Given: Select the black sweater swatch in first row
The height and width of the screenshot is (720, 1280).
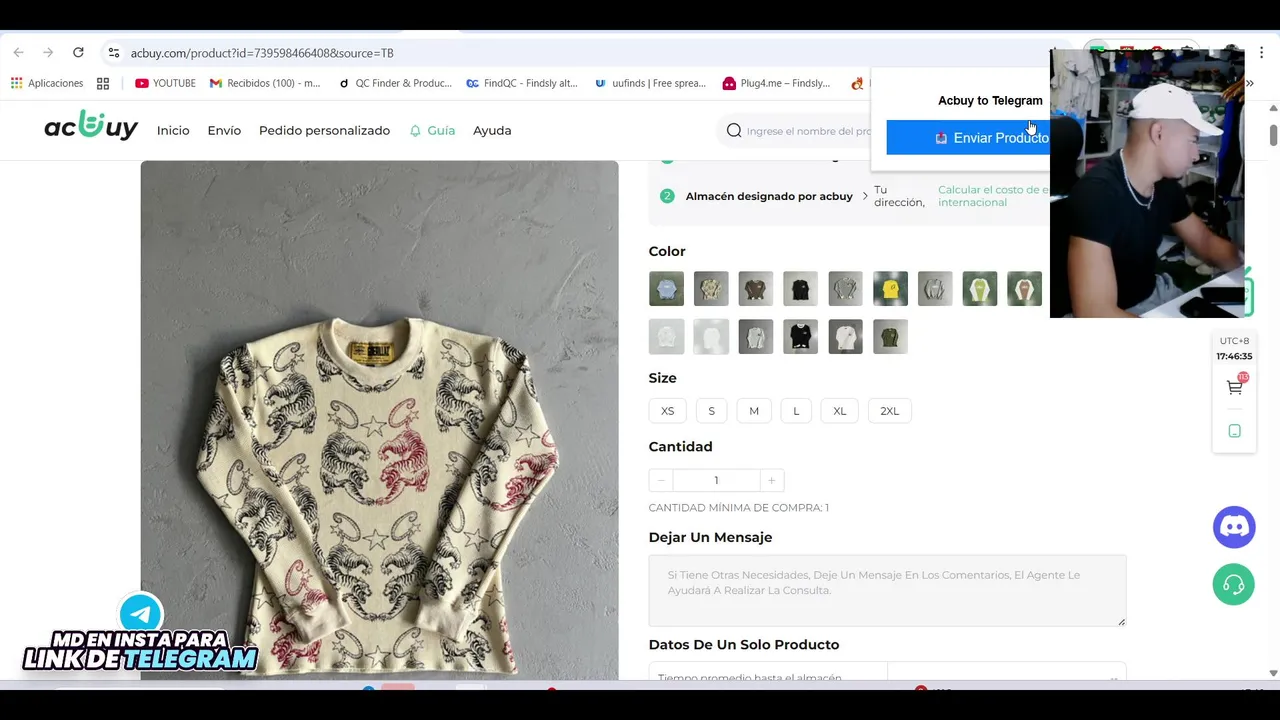Looking at the screenshot, I should [x=800, y=289].
